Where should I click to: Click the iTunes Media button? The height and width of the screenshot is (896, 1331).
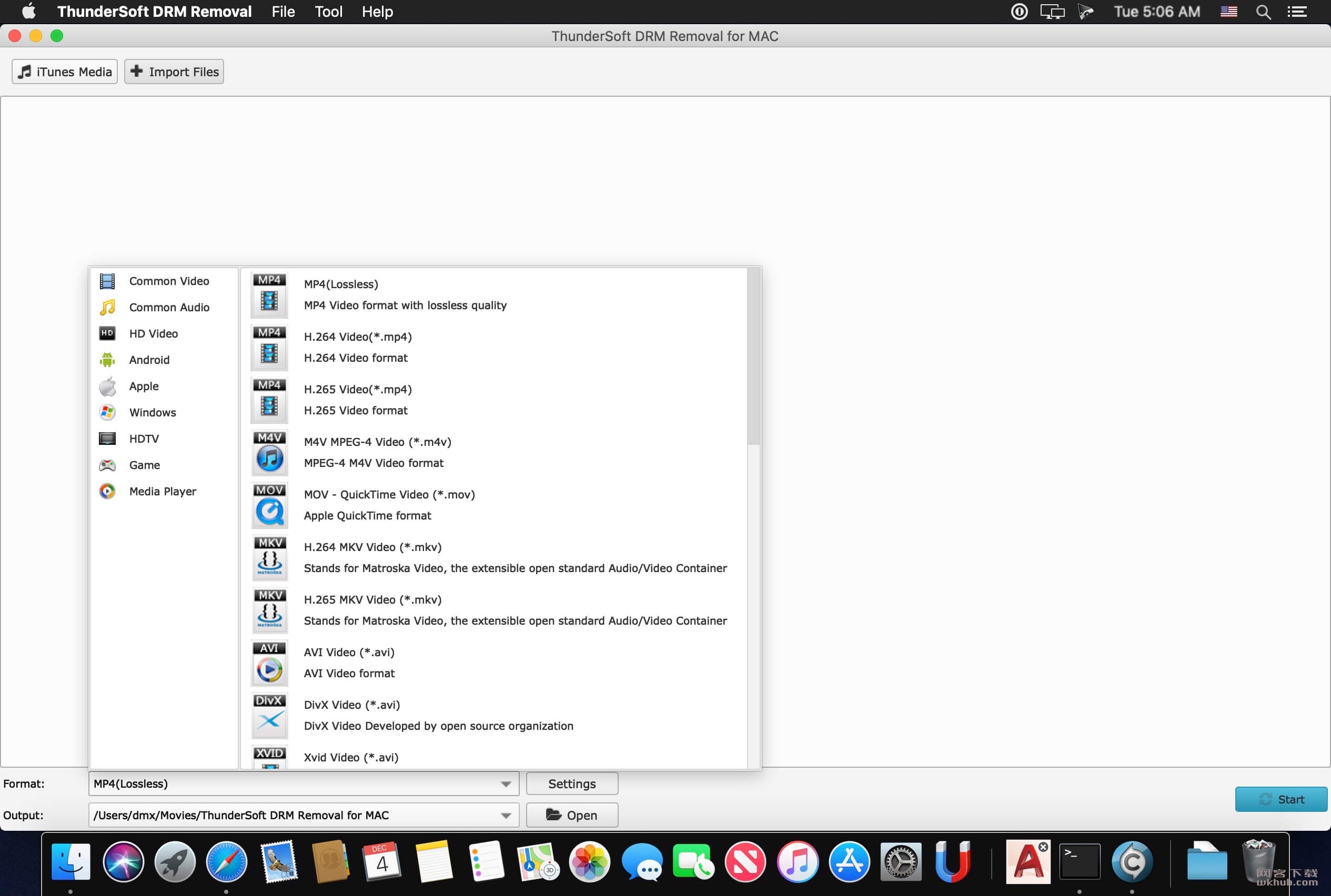coord(65,72)
